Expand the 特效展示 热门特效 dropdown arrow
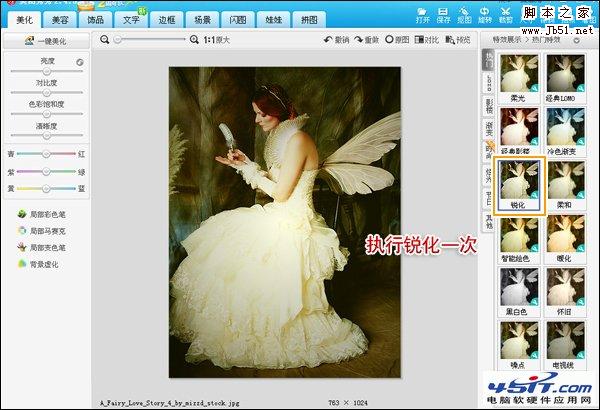Viewport: 600px width, 410px height. click(576, 40)
